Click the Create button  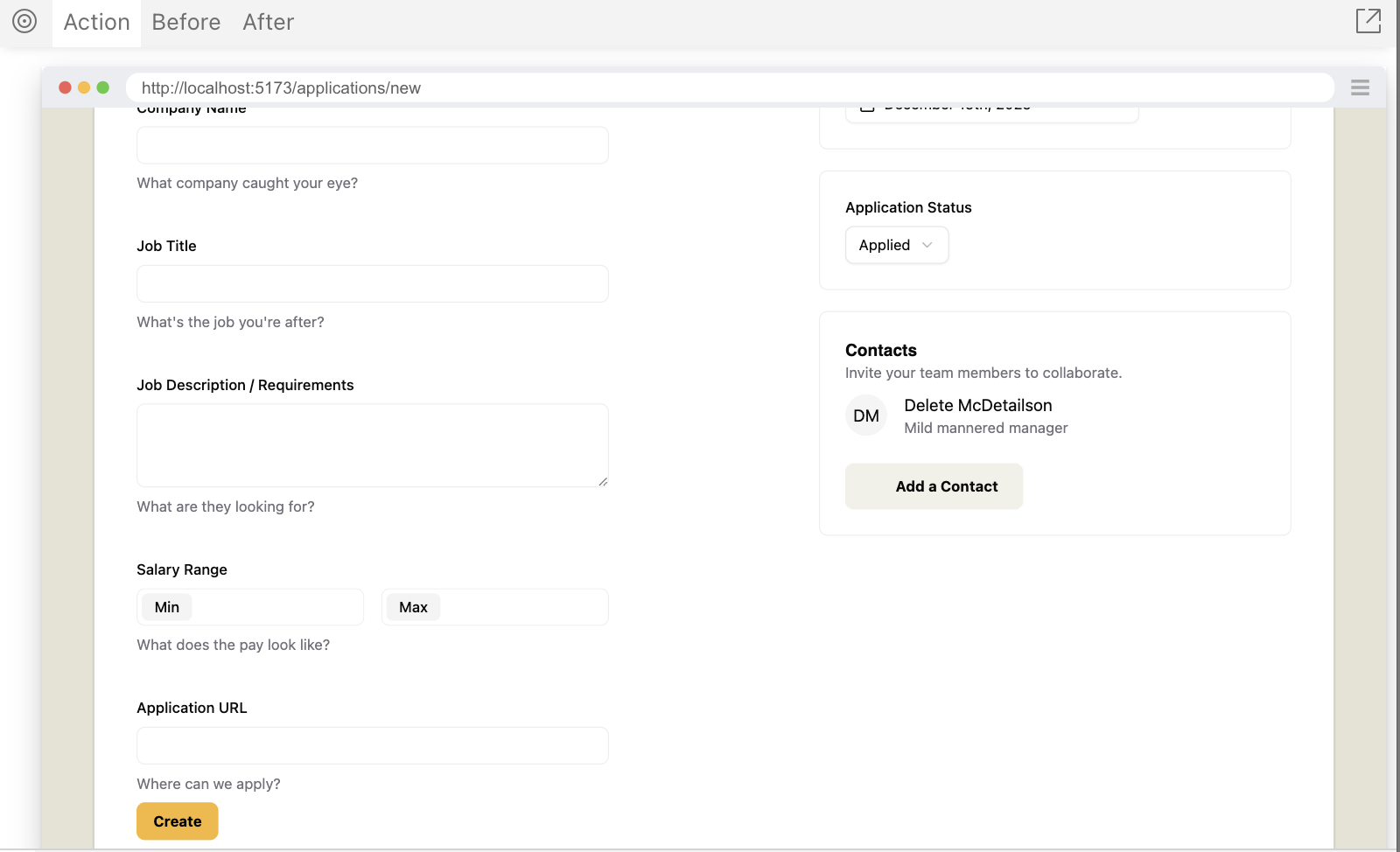tap(177, 821)
